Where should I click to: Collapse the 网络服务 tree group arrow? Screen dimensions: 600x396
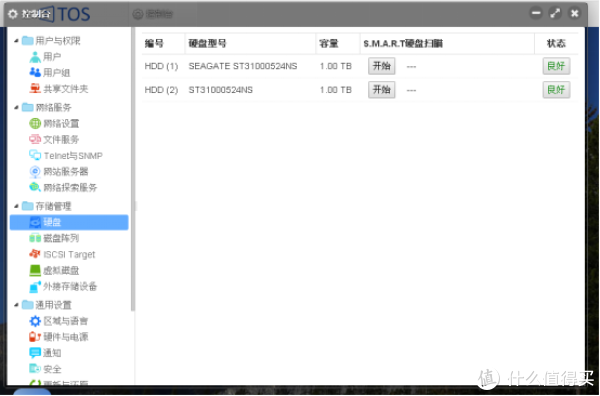point(16,108)
